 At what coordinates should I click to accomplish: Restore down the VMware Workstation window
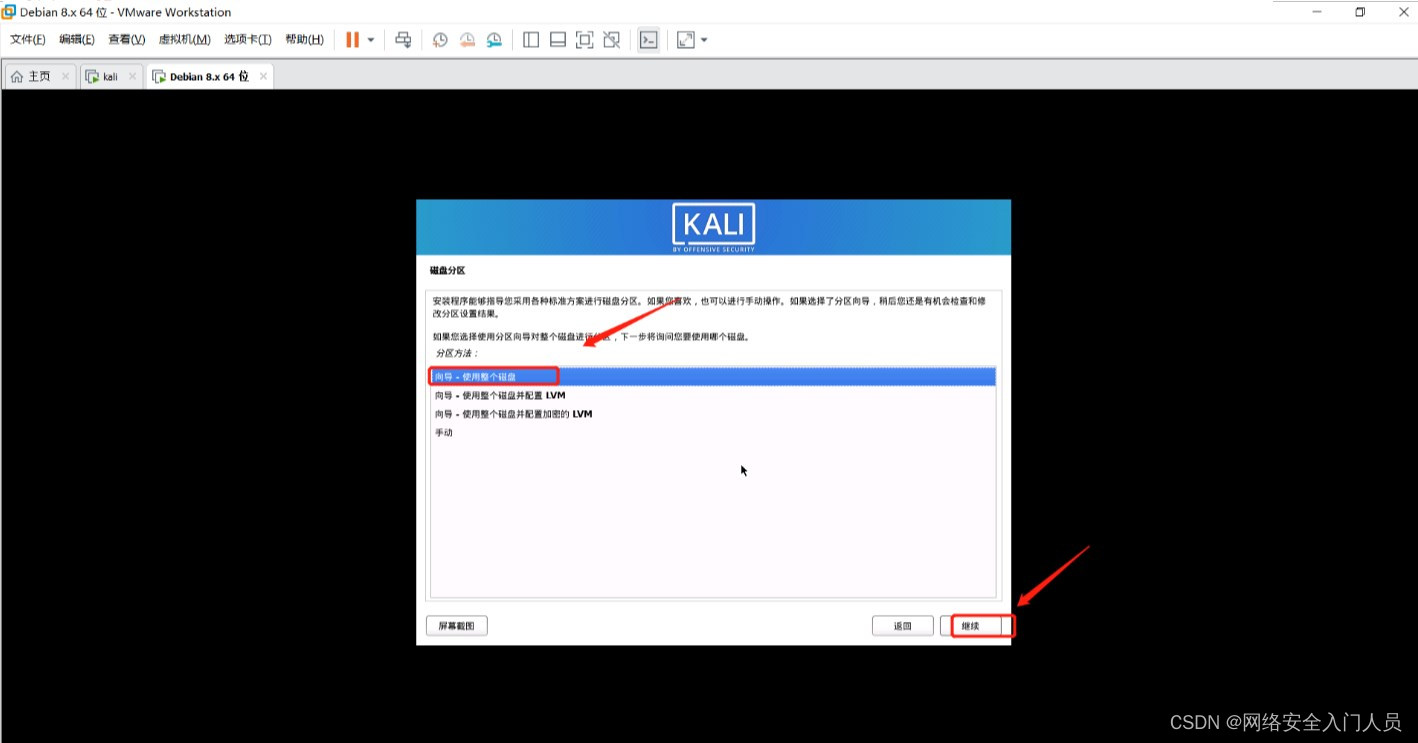(x=1360, y=12)
